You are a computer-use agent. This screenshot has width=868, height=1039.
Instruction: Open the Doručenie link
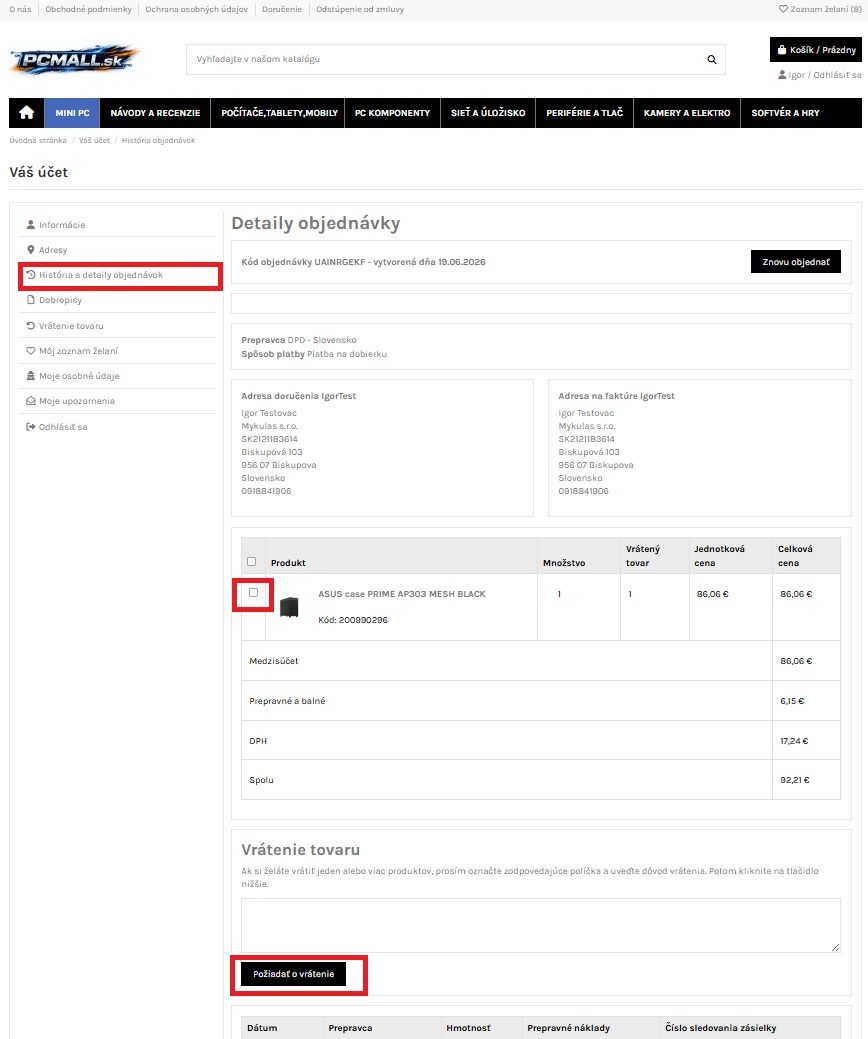pos(282,9)
